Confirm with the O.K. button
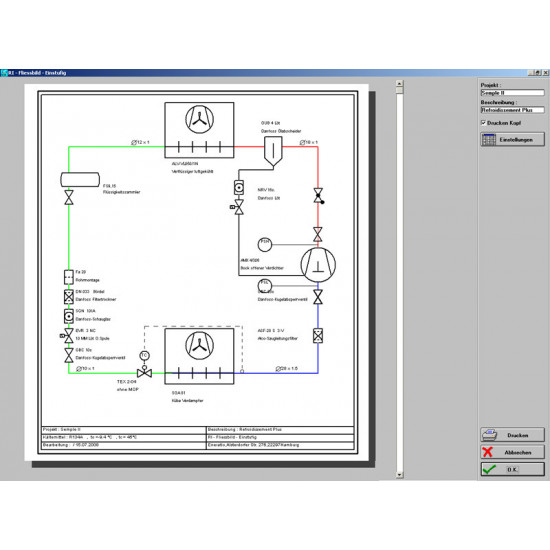Screen dimensions: 550x550 (512, 469)
